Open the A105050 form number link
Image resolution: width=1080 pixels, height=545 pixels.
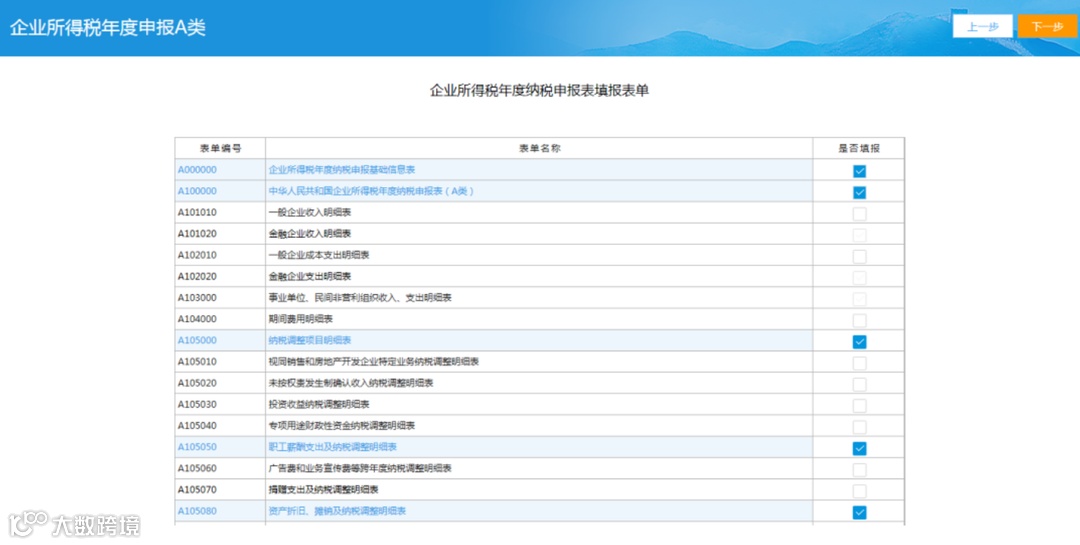click(x=197, y=447)
